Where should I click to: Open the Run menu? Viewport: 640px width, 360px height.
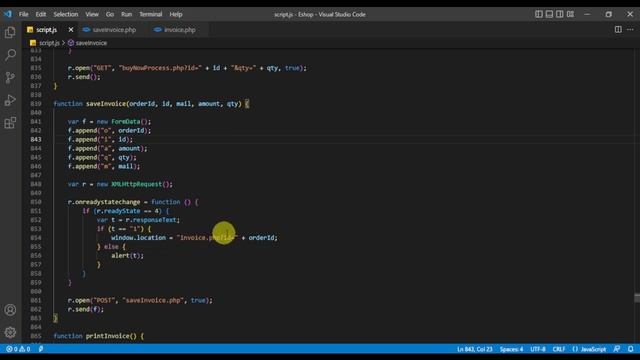pos(127,14)
